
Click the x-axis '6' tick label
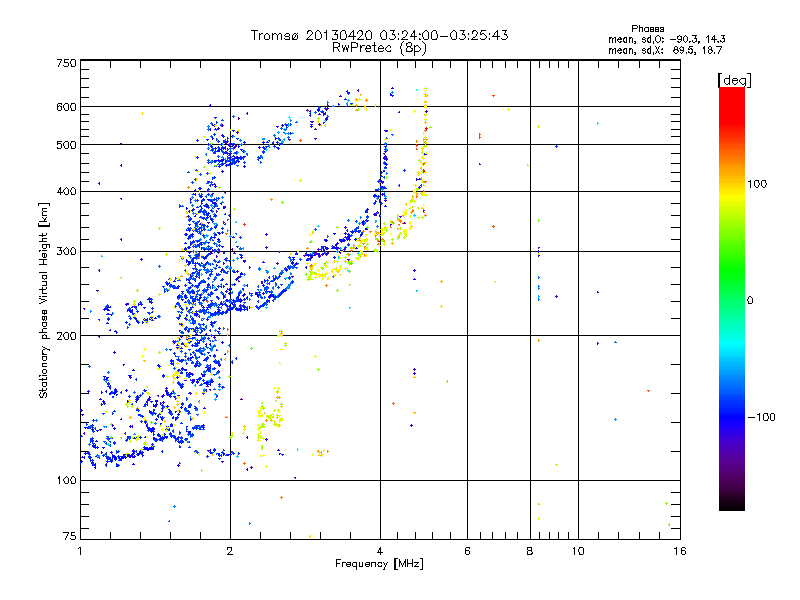coord(467,551)
